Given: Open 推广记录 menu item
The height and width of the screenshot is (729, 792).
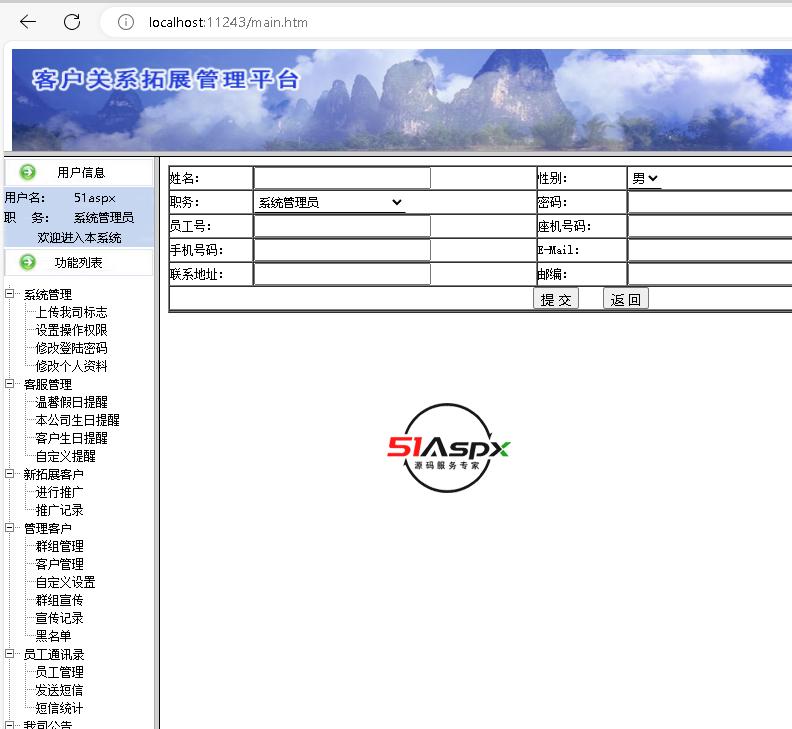Looking at the screenshot, I should click(59, 510).
